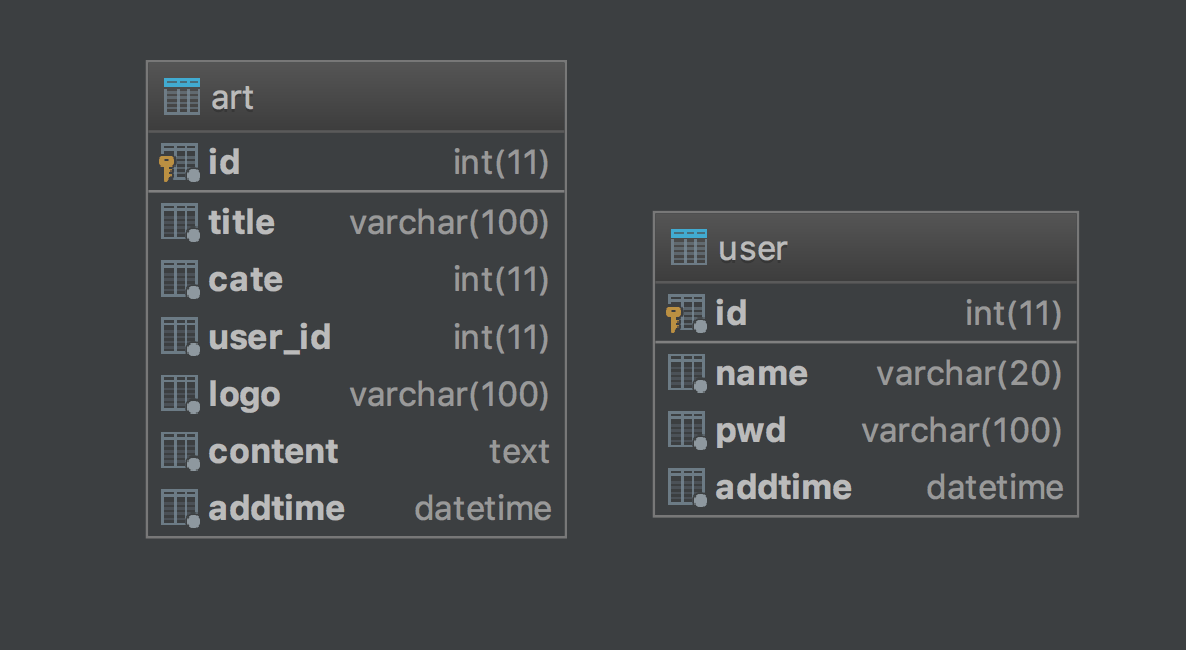Click the art table icon
Viewport: 1186px width, 650px height.
coord(181,96)
